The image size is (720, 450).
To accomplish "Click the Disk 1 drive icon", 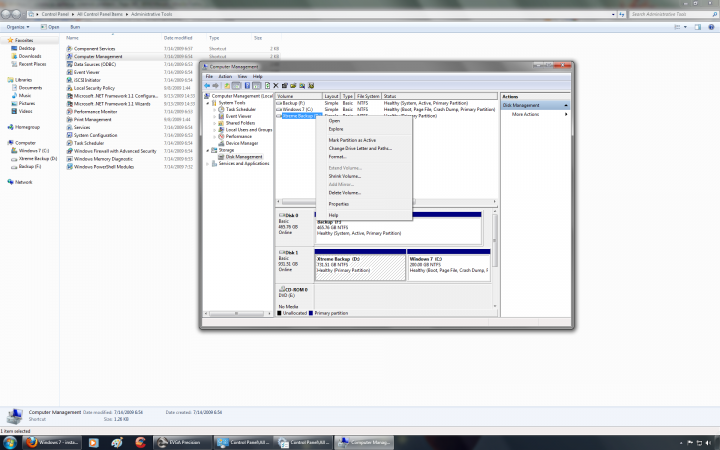I will click(282, 252).
